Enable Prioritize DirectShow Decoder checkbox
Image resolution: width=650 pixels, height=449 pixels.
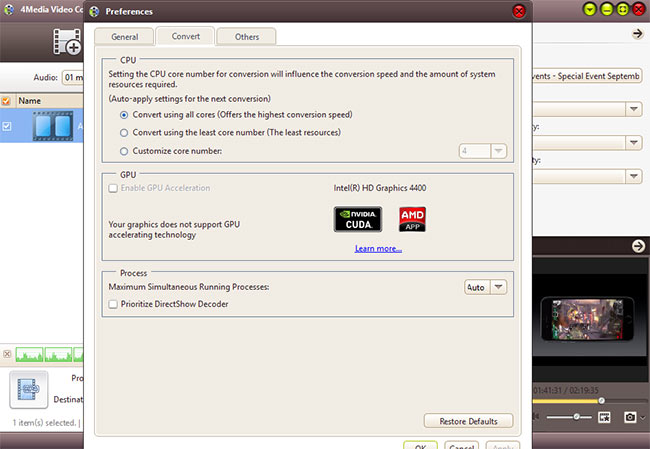[x=114, y=304]
